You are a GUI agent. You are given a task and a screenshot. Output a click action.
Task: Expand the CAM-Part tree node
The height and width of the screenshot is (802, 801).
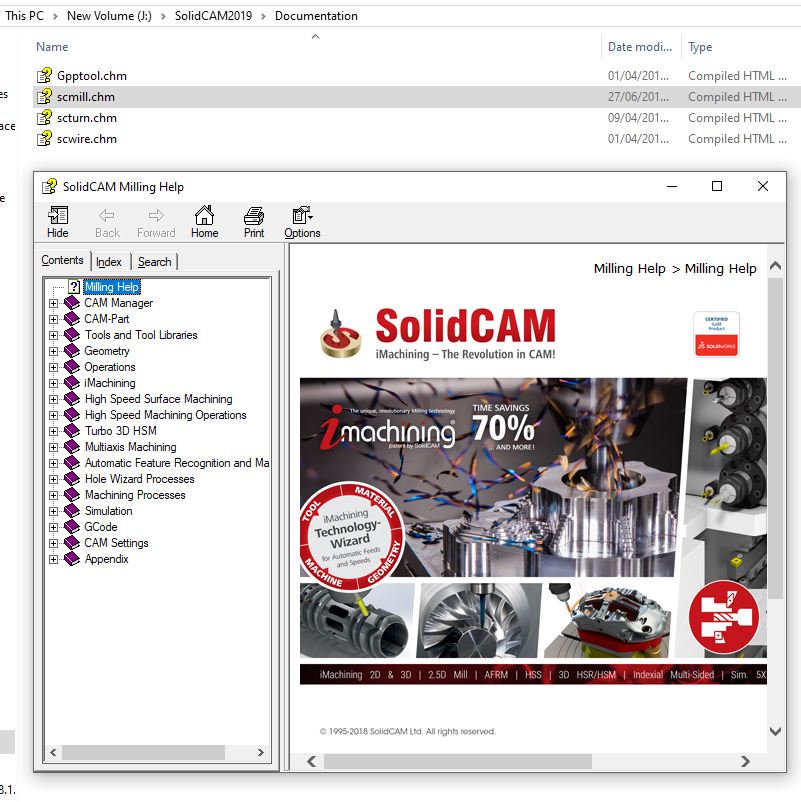point(53,319)
